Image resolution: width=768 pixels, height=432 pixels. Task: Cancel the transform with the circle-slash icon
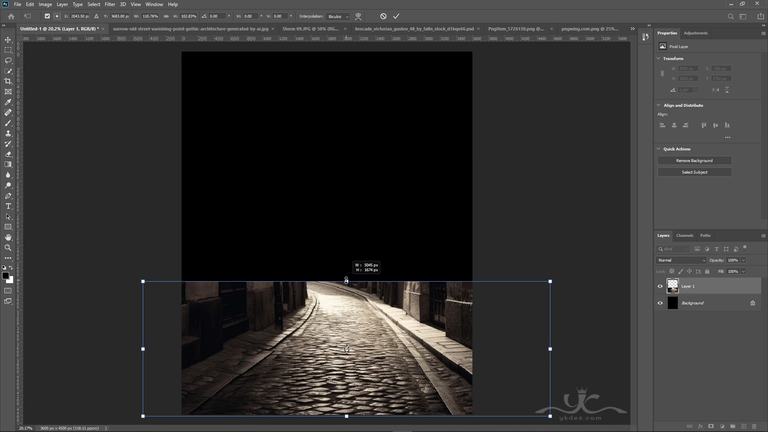383,16
